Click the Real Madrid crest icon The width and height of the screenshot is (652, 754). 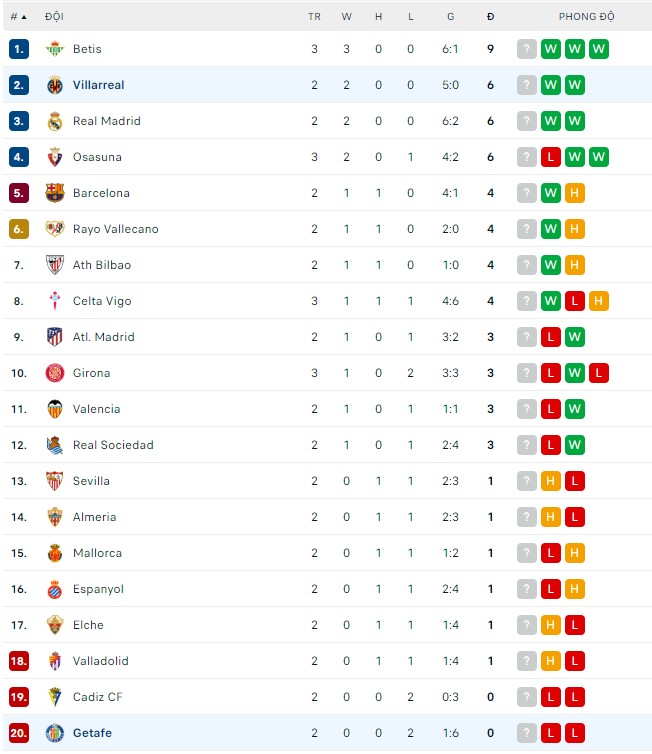54,121
